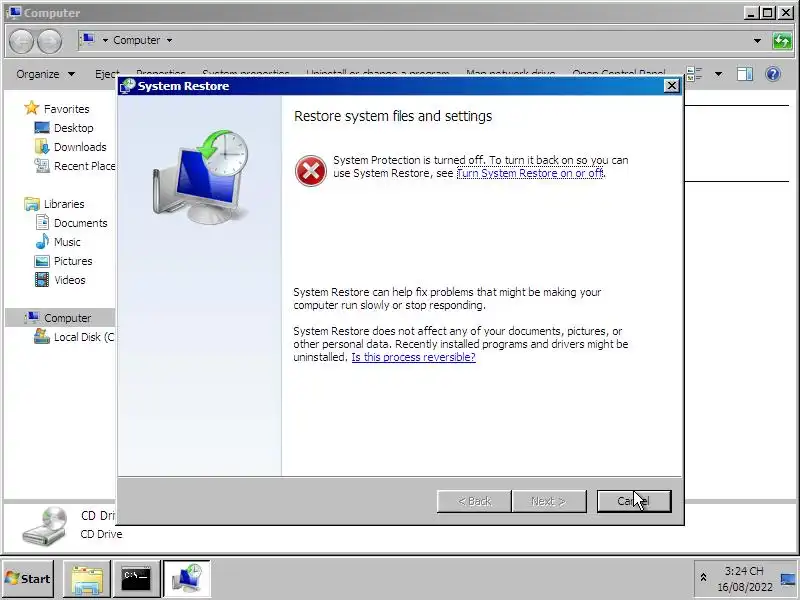Viewport: 800px width, 600px height.
Task: Close the System Restore dialog
Action: tap(672, 86)
